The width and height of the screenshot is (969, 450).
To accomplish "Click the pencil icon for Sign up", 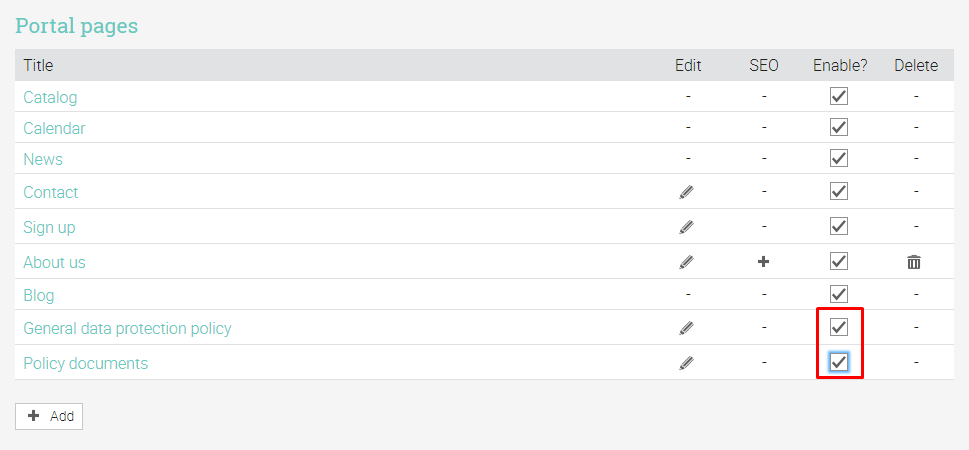I will [686, 227].
